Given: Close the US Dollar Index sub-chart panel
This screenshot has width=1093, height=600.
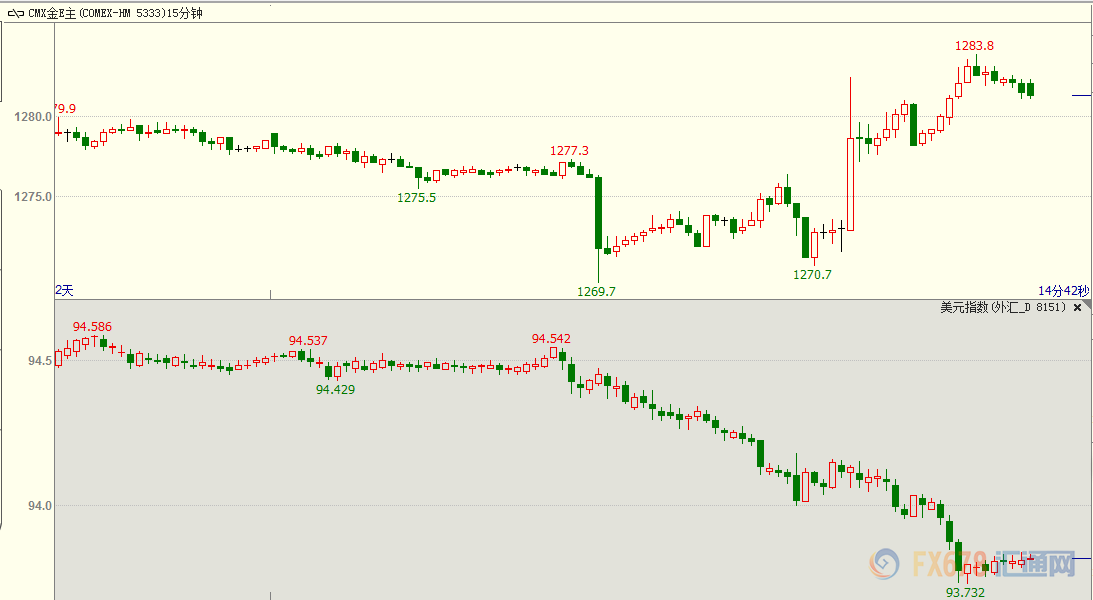Looking at the screenshot, I should [1077, 308].
